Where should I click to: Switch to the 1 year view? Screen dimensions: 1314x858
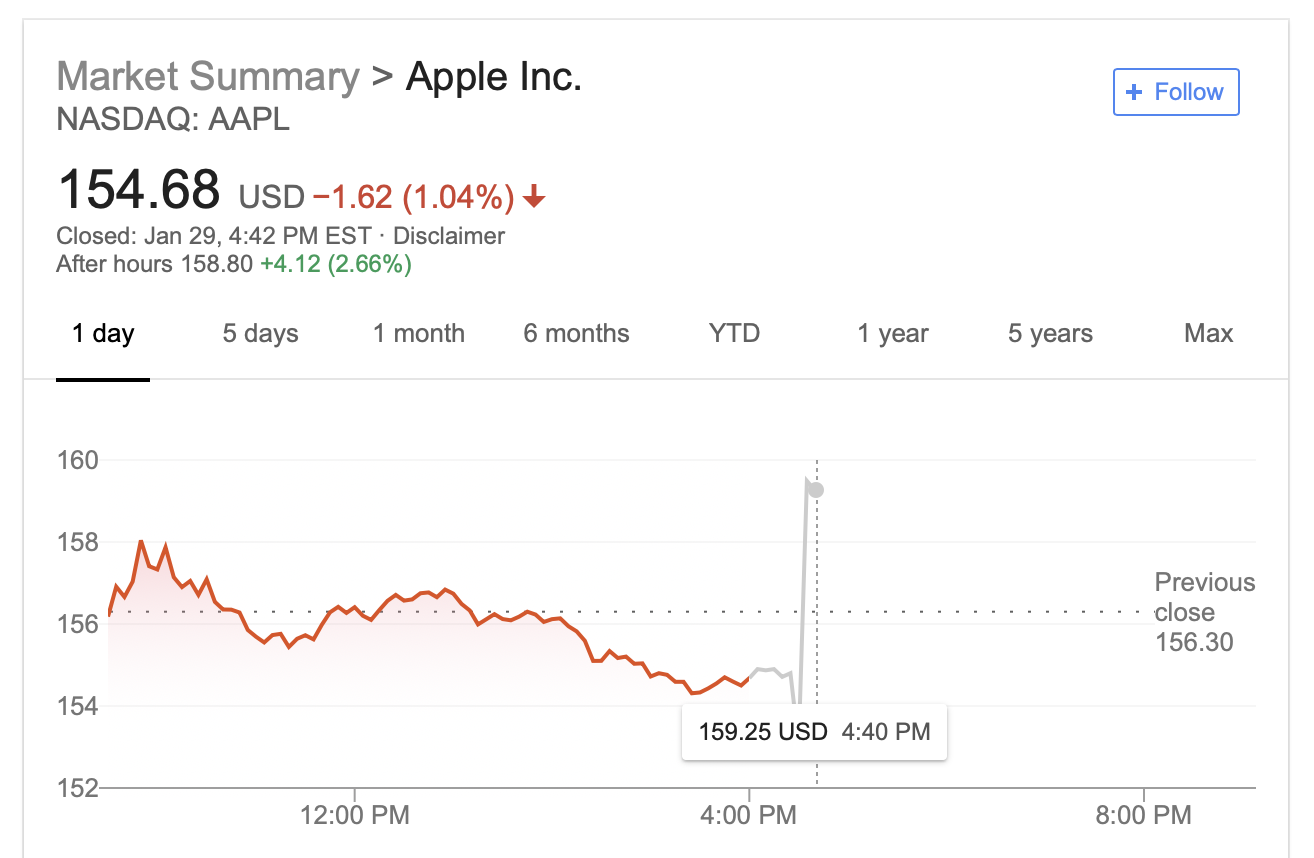[892, 333]
